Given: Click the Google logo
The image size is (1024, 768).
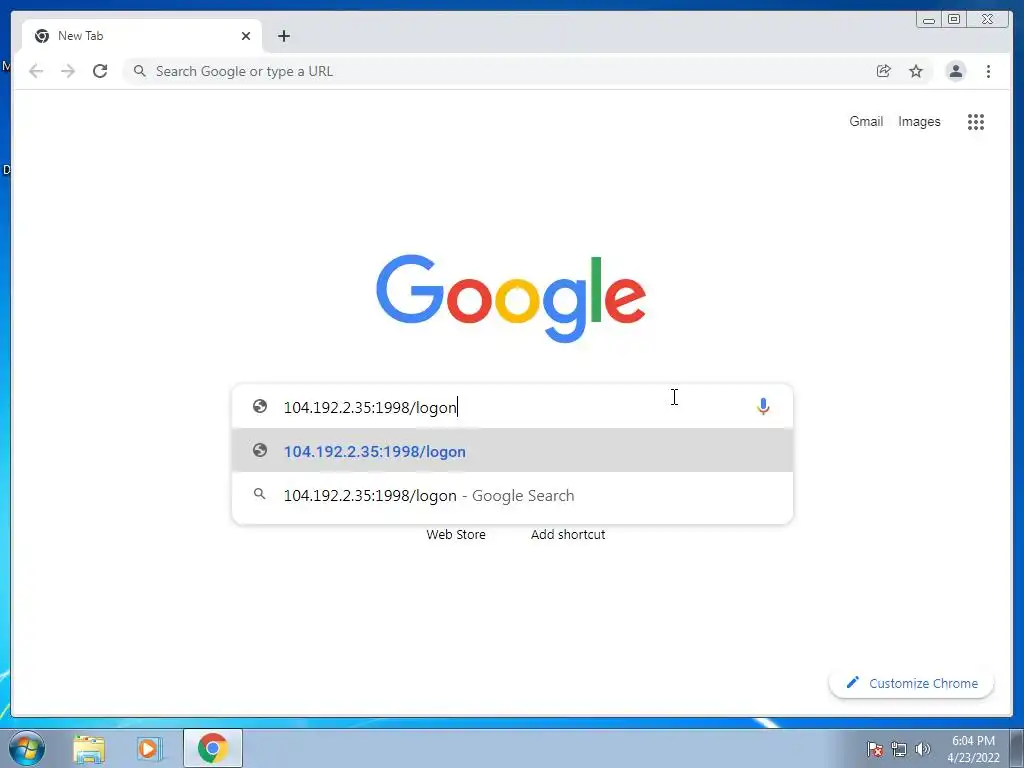Looking at the screenshot, I should click(x=511, y=298).
